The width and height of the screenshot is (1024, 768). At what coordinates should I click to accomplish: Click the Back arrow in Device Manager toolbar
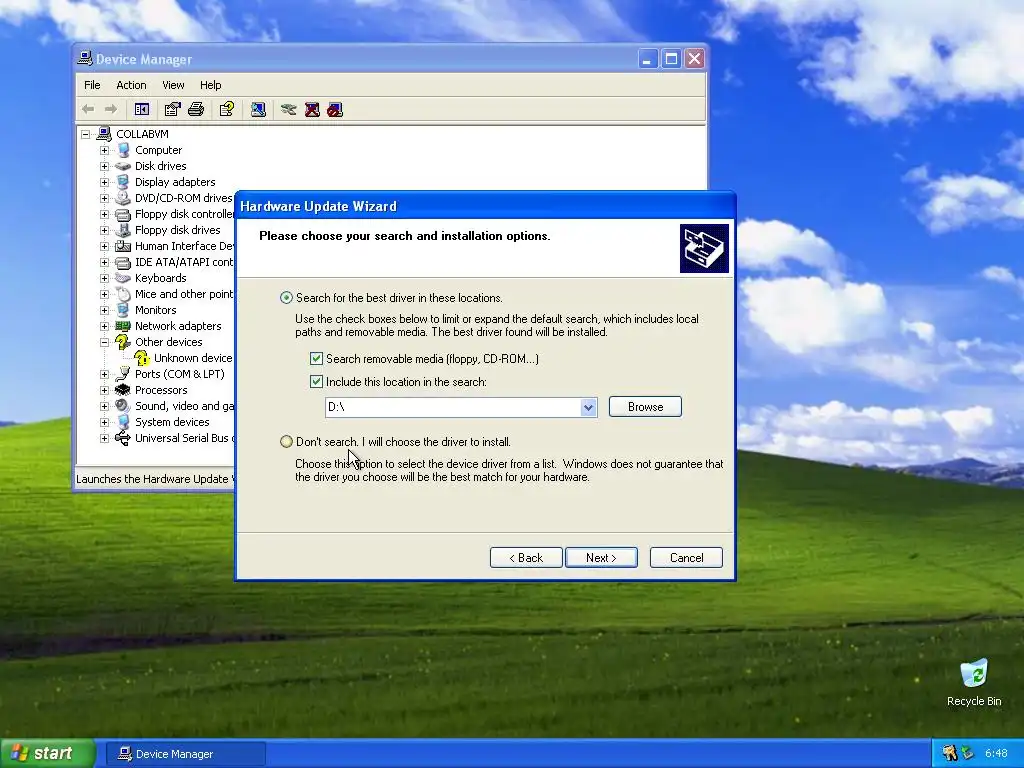(88, 109)
